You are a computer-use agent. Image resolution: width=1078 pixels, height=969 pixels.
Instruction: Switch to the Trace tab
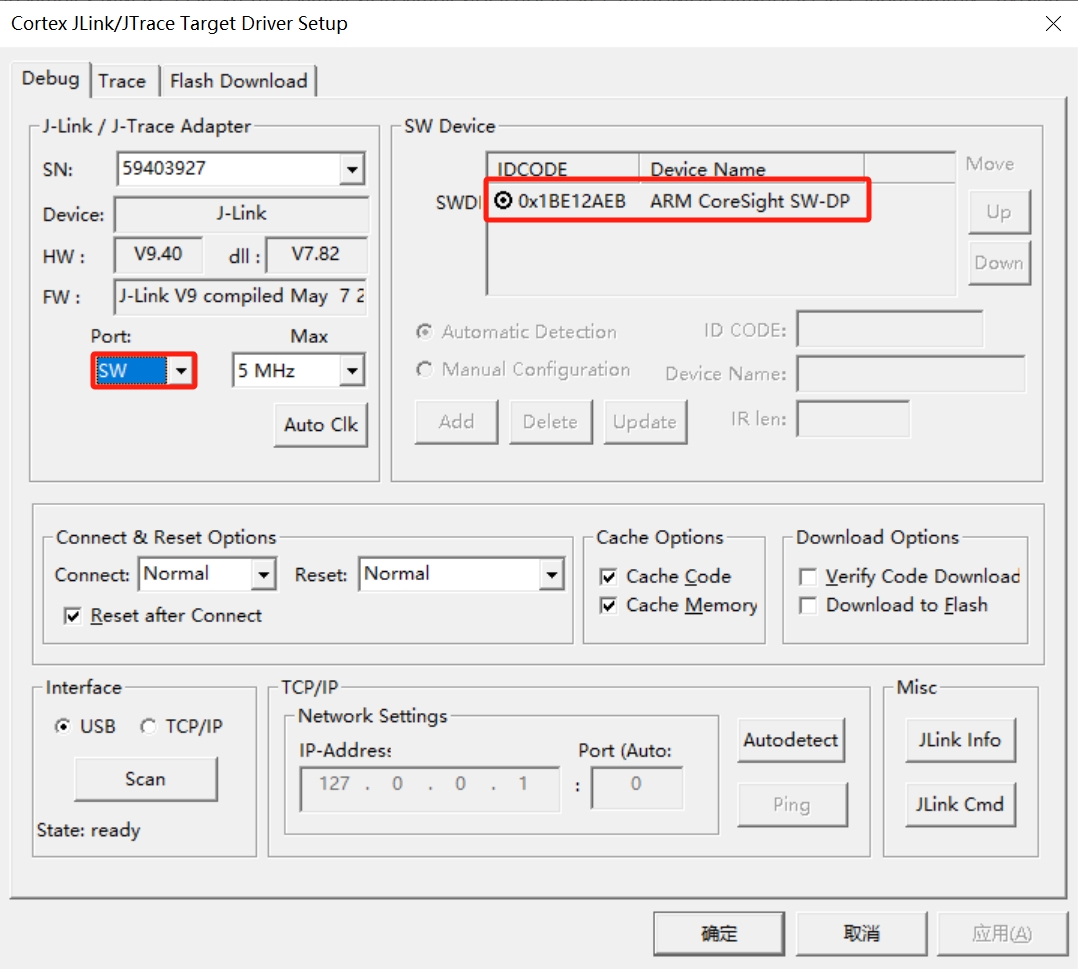tap(122, 81)
